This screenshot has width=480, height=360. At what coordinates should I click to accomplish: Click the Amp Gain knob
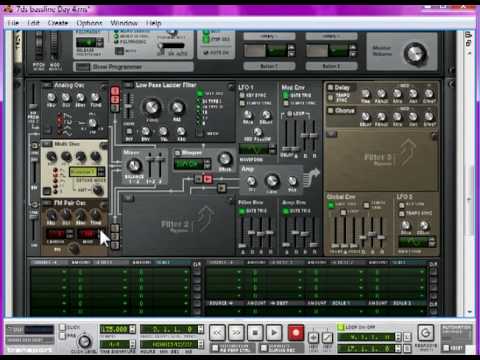tap(272, 181)
